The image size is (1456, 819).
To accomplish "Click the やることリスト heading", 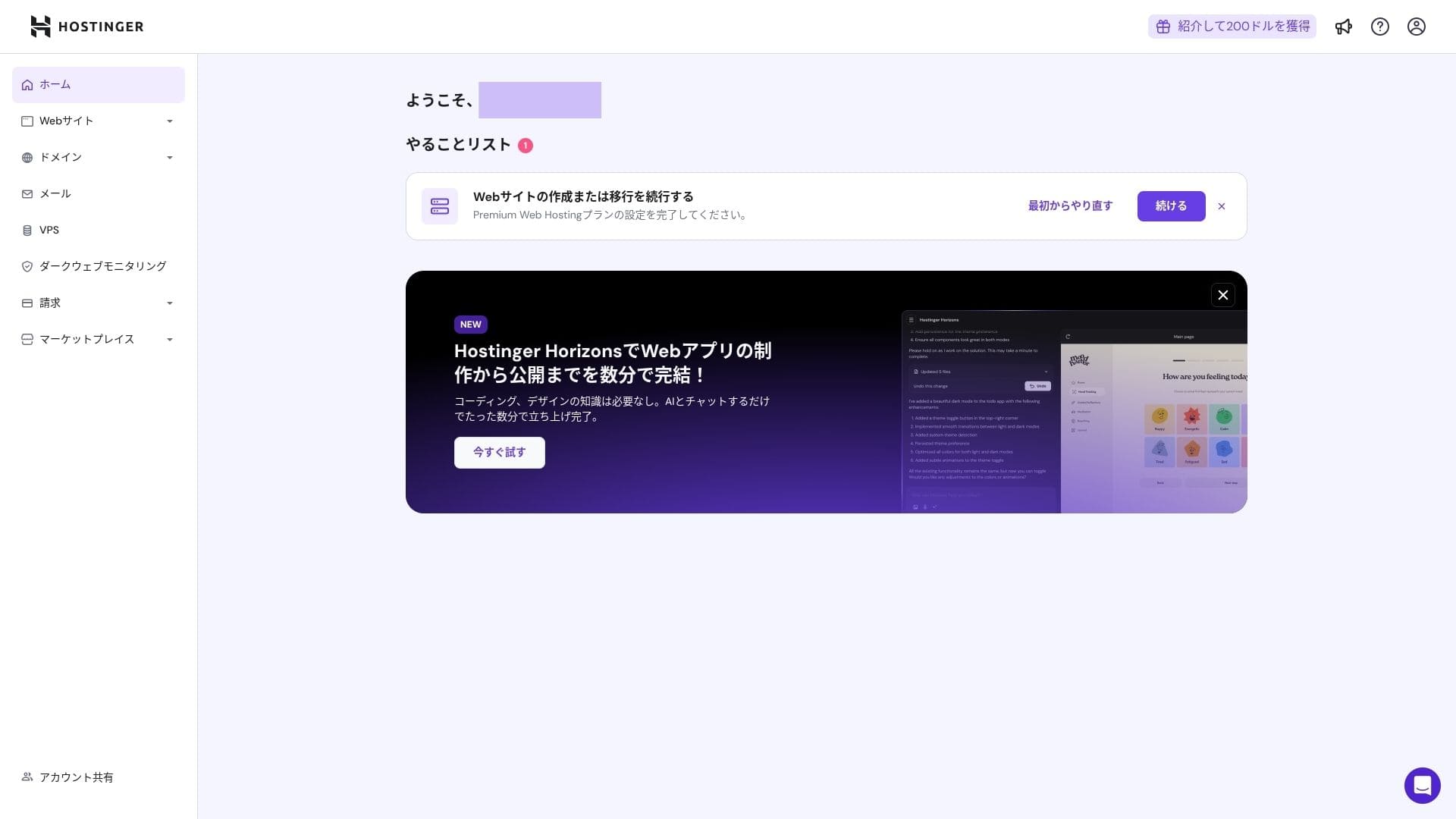I will [x=459, y=145].
